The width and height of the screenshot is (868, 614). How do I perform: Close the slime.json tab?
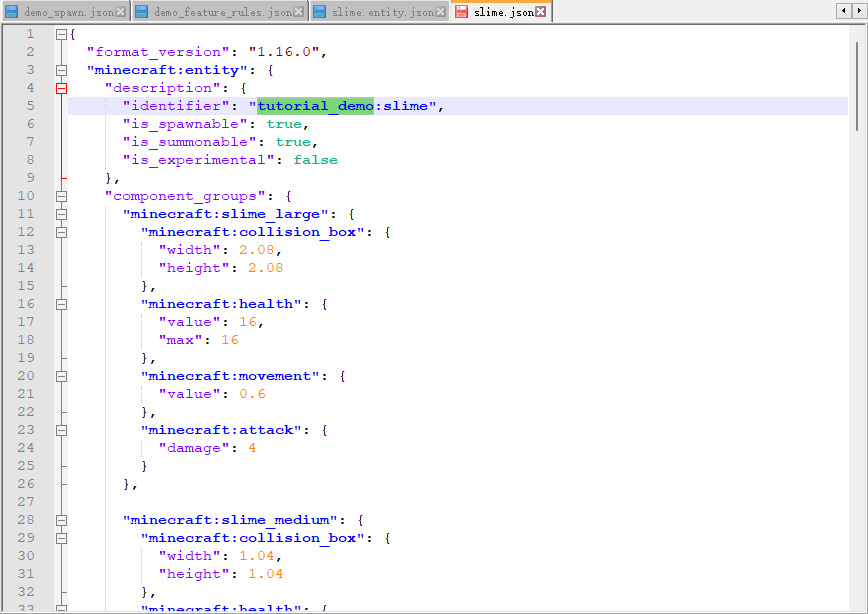[541, 12]
